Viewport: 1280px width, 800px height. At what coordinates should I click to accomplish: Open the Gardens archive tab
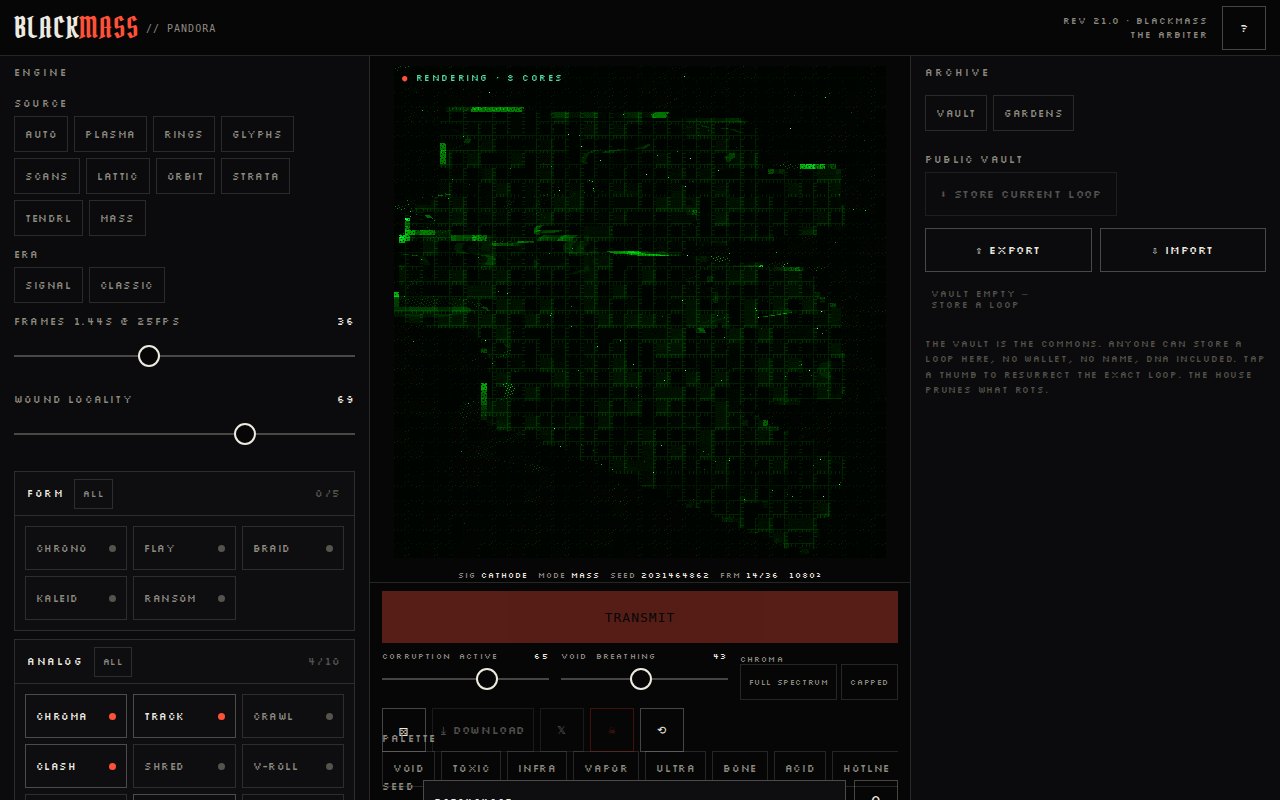(1033, 113)
